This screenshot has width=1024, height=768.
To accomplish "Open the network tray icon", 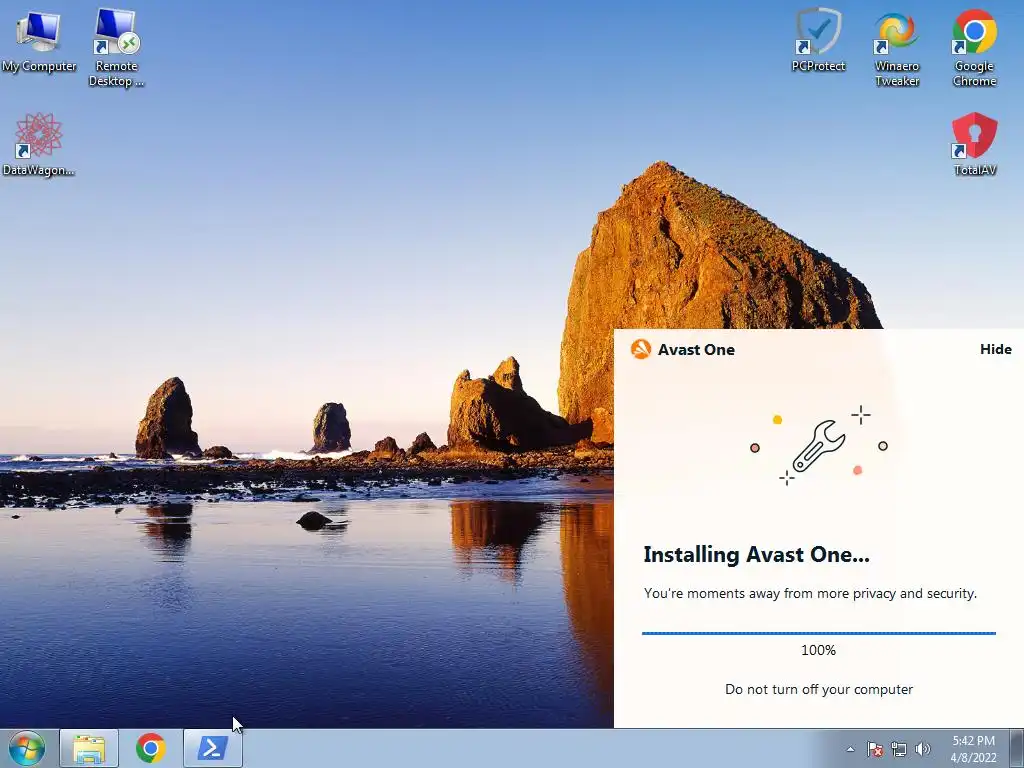I will 899,749.
